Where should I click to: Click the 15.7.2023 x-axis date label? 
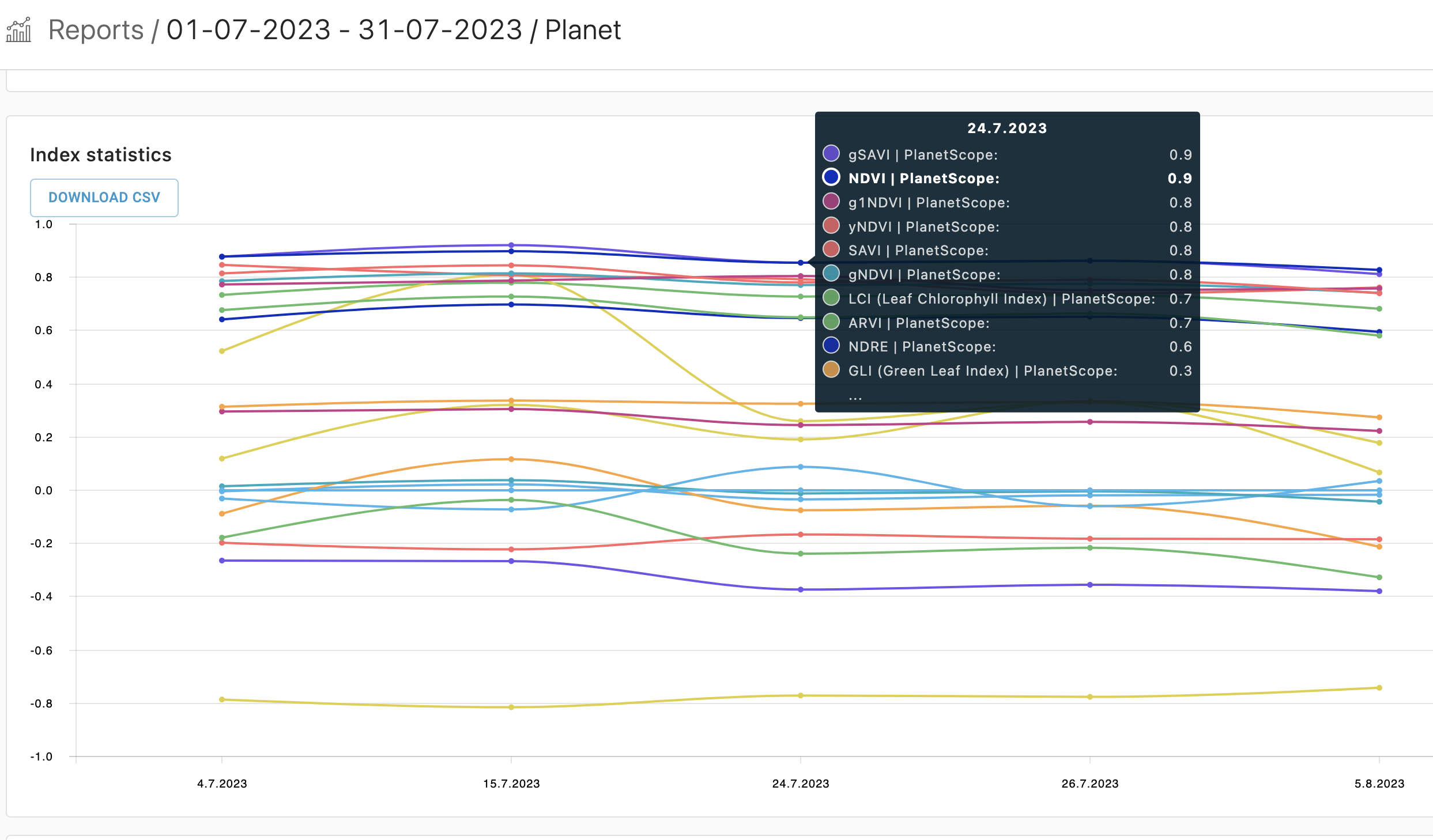click(511, 784)
